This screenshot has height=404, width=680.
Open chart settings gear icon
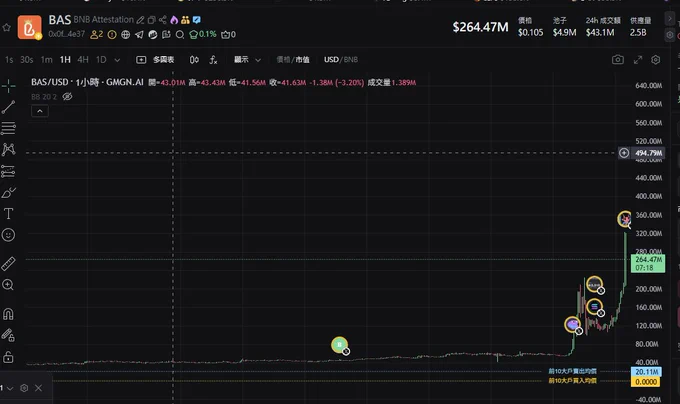point(655,60)
